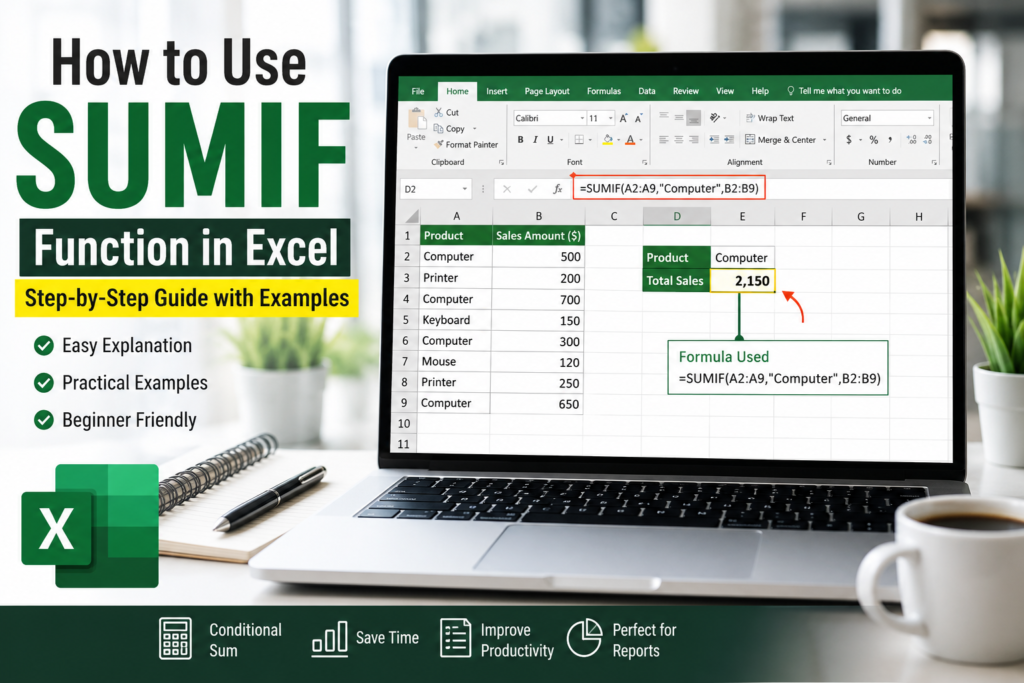Switch to the Insert tab

coord(496,91)
